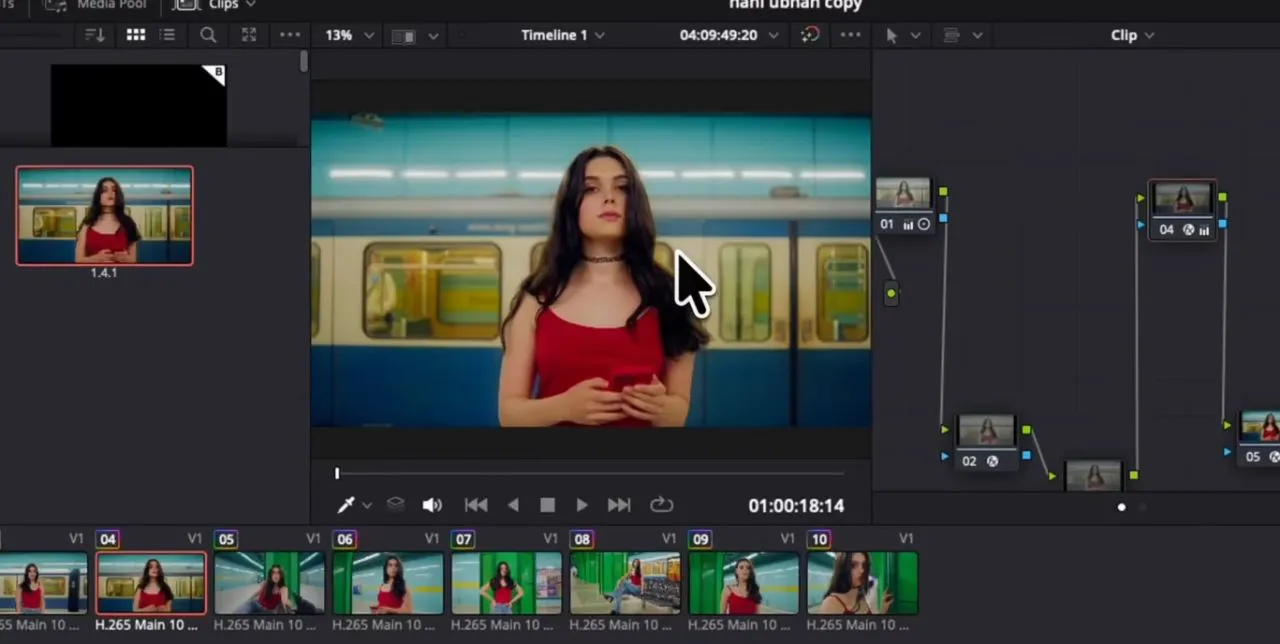1280x644 pixels.
Task: Toggle the layers overlay icon below viewer
Action: click(x=396, y=505)
